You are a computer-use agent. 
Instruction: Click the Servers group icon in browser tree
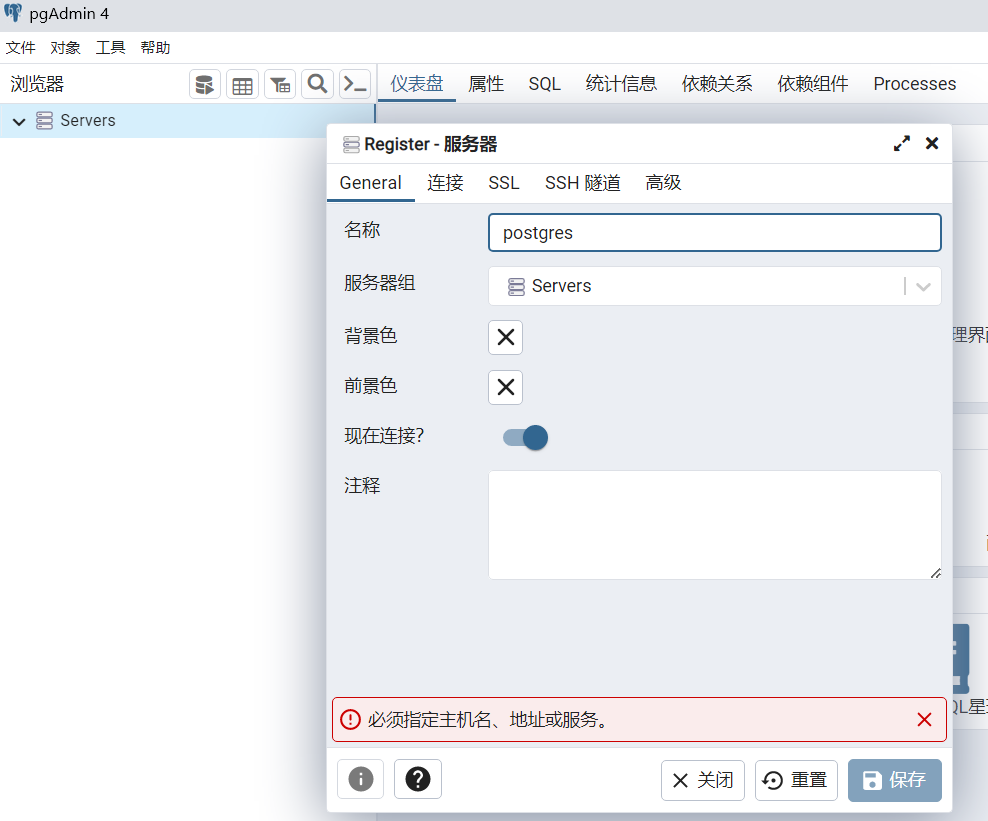click(x=44, y=120)
